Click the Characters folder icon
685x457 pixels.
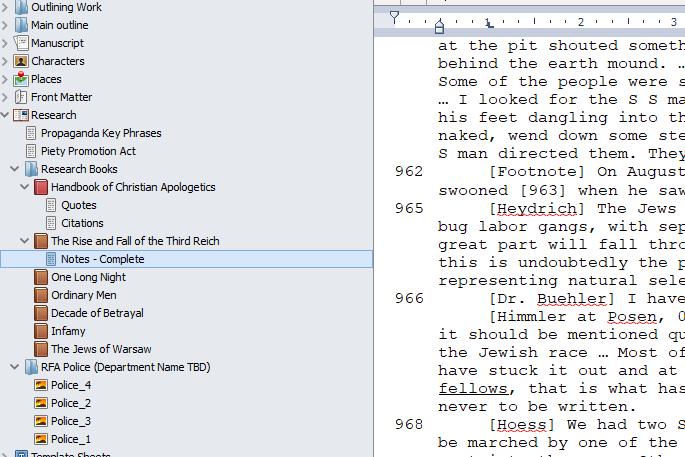21,61
